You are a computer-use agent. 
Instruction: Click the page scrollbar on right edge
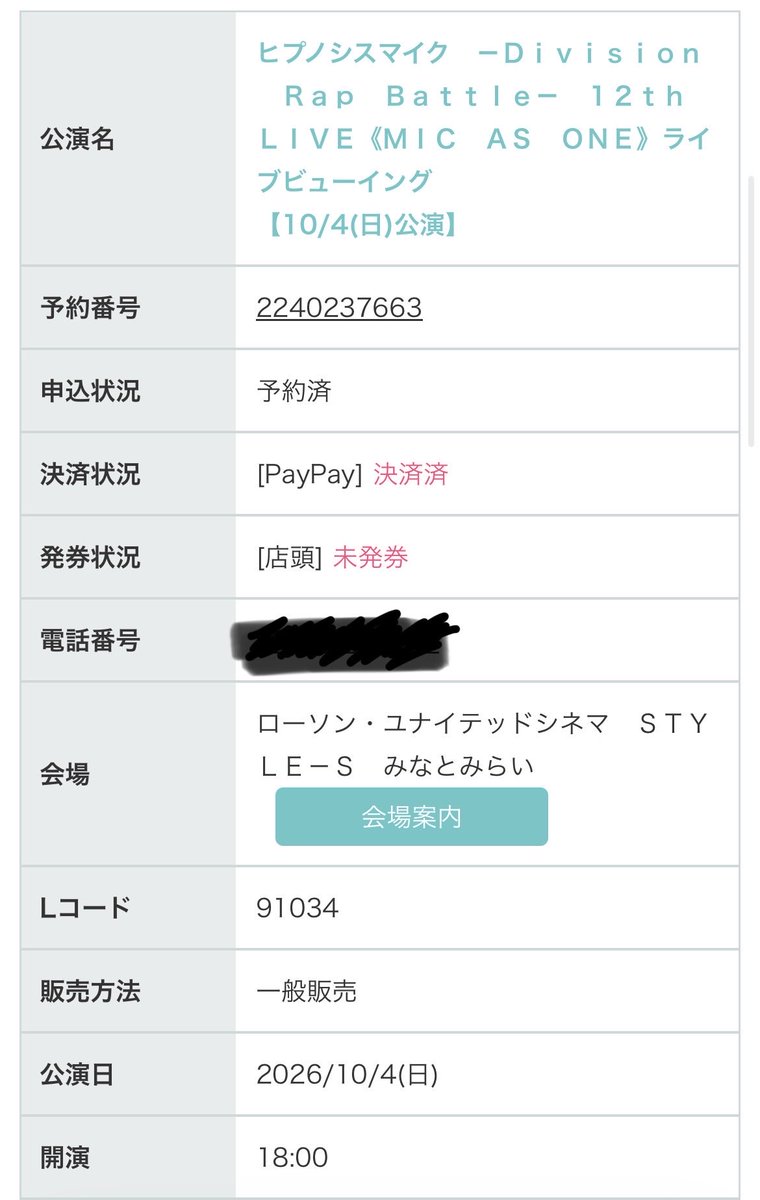tap(752, 310)
